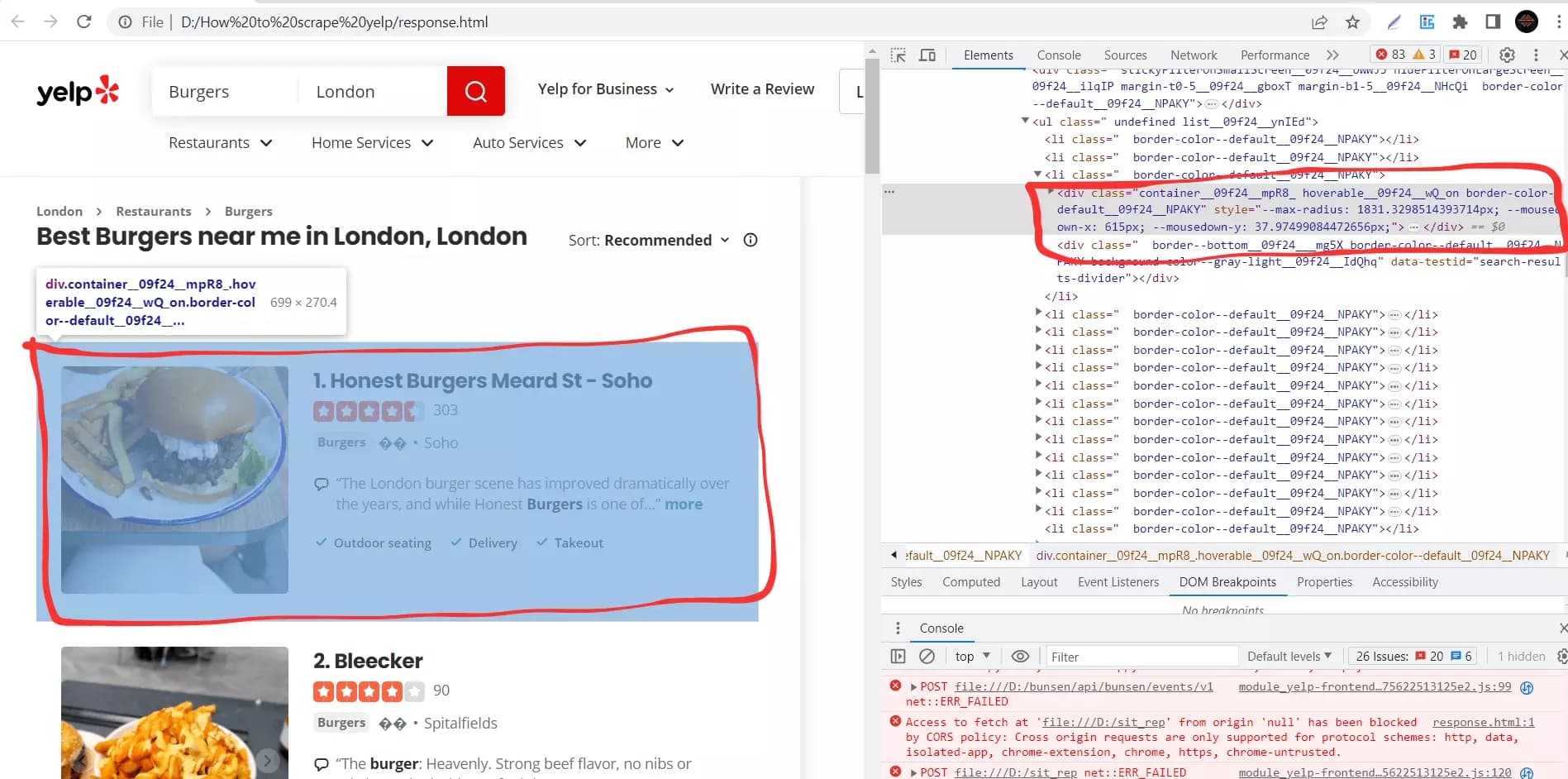This screenshot has width=1568, height=779.
Task: Click the London breadcrumb link
Action: [x=60, y=212]
